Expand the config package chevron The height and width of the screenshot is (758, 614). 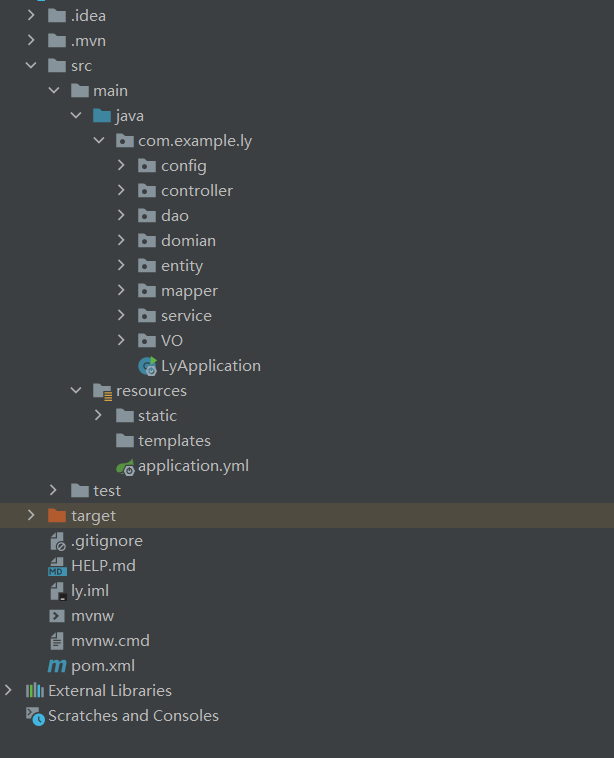(x=121, y=165)
